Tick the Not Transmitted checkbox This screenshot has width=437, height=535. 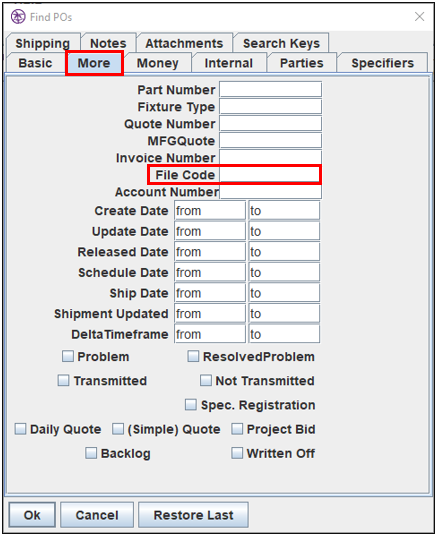[205, 380]
